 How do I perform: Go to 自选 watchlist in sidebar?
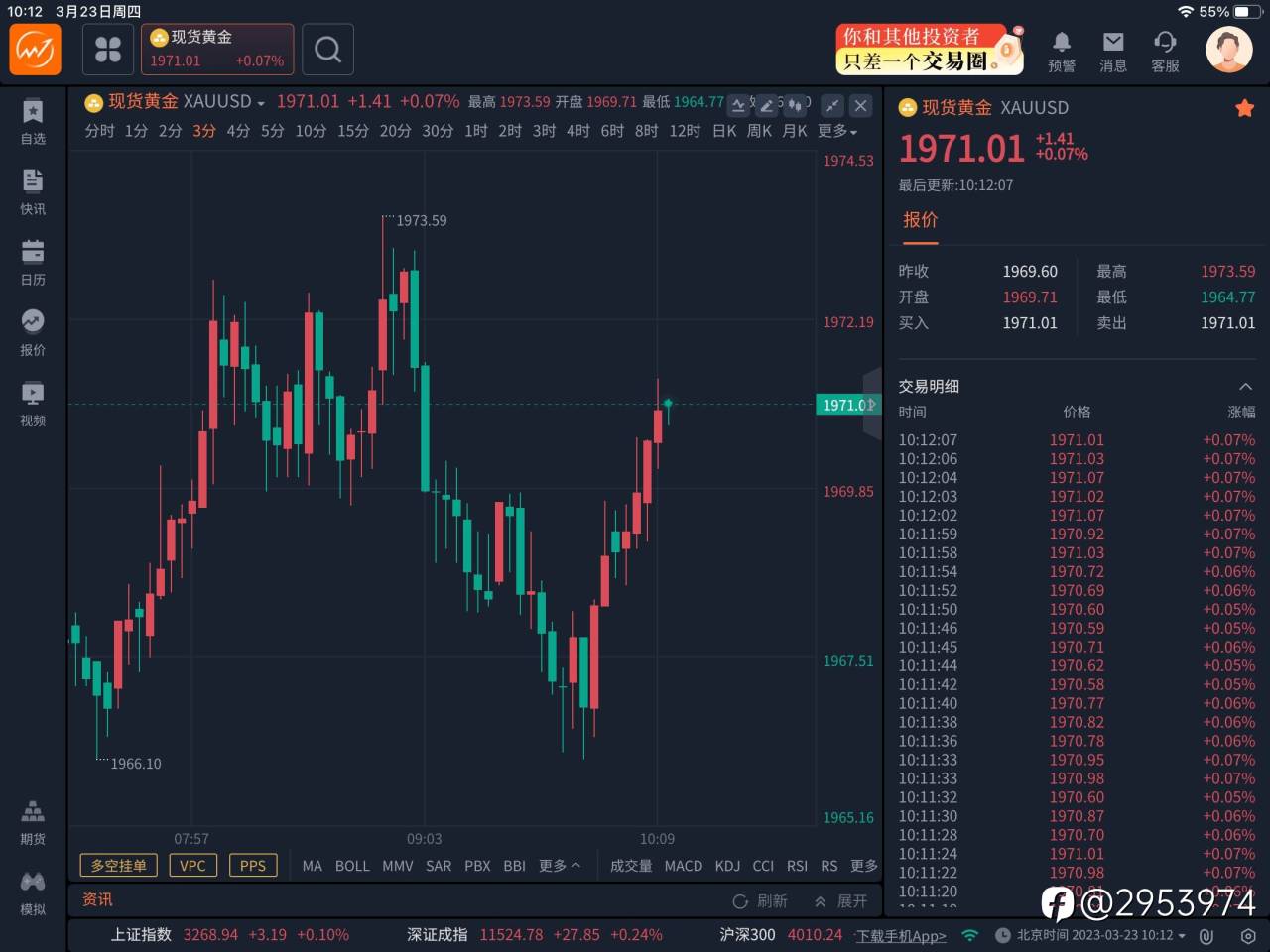[33, 122]
